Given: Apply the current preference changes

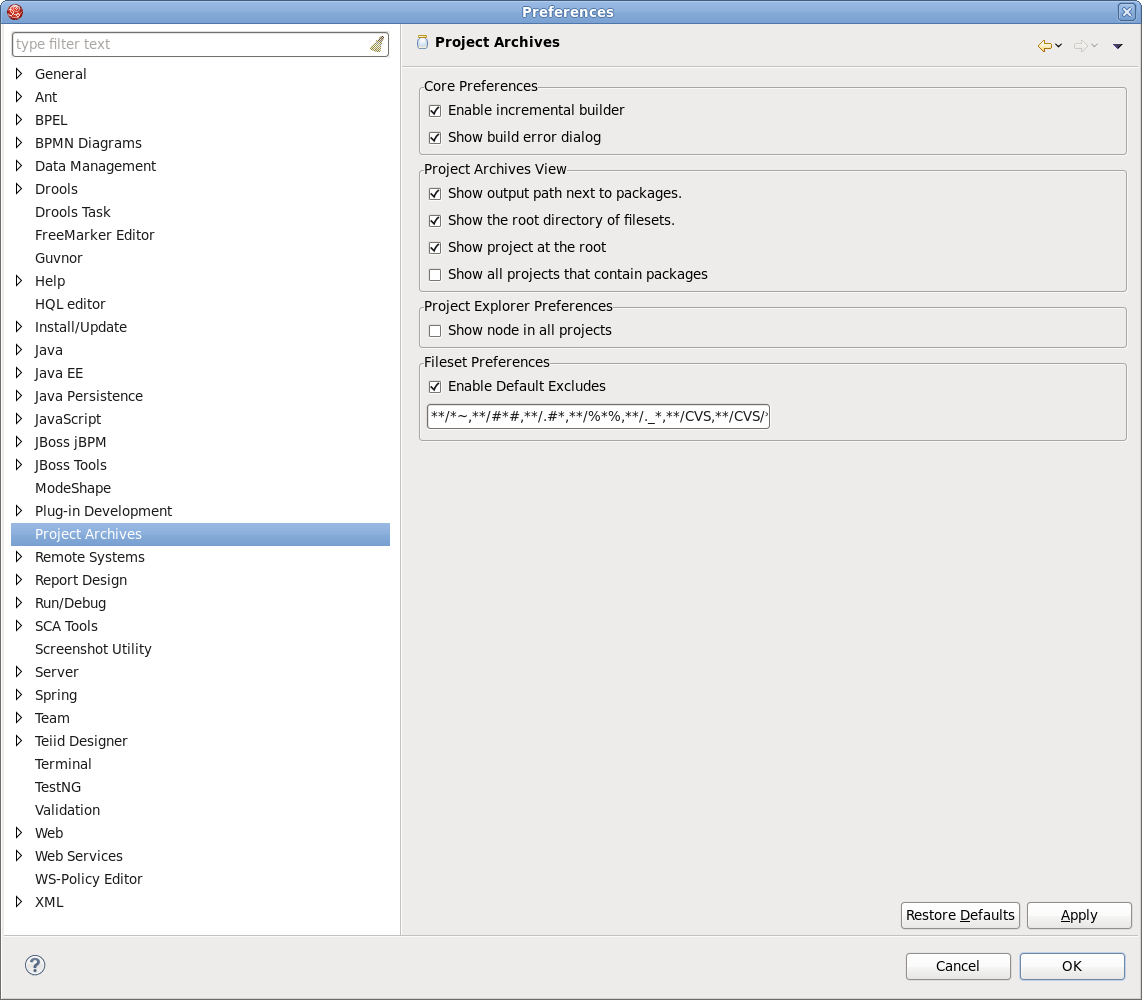Looking at the screenshot, I should pyautogui.click(x=1079, y=915).
